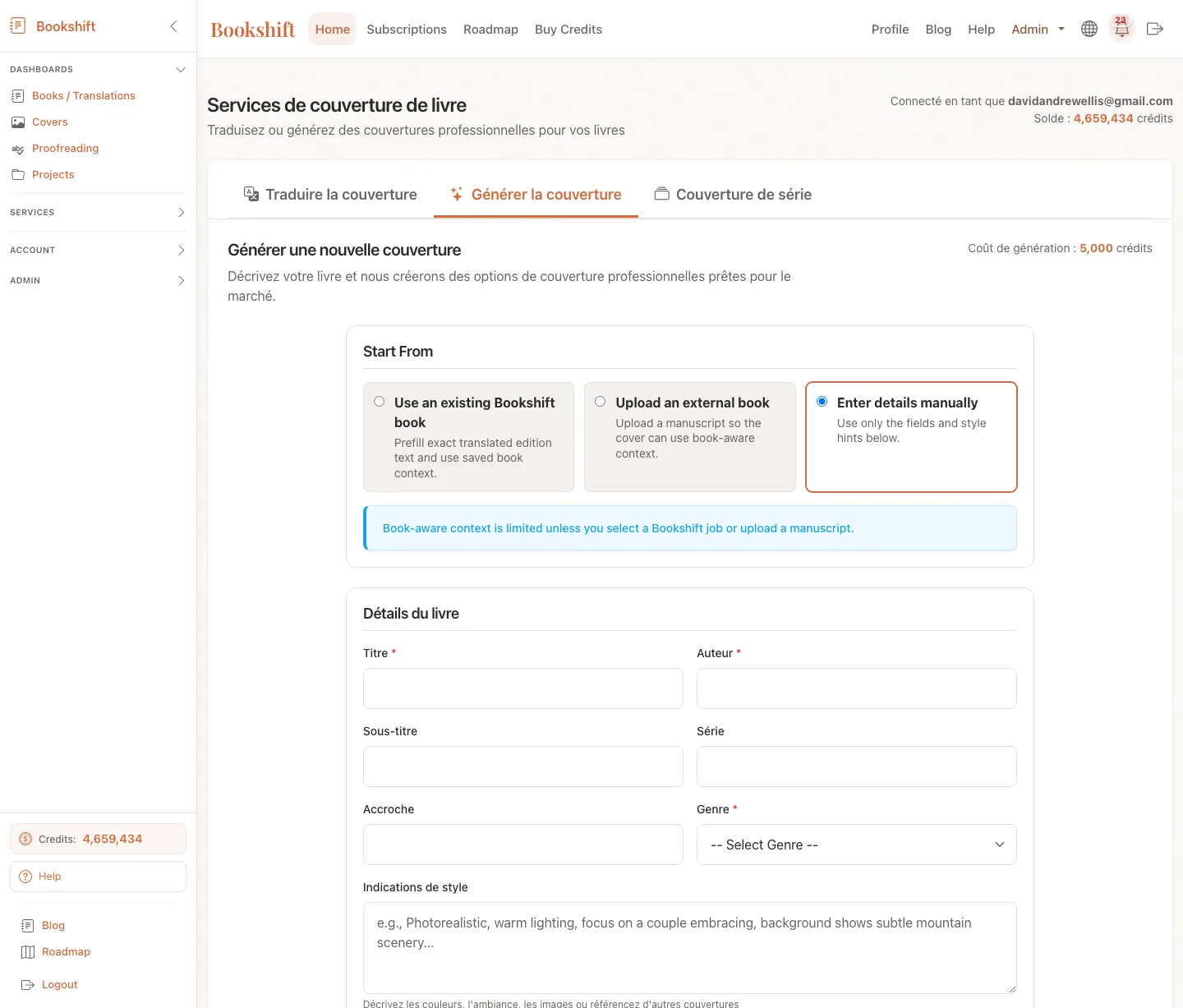
Task: Open Buy Credits in the top navigation
Action: point(568,29)
